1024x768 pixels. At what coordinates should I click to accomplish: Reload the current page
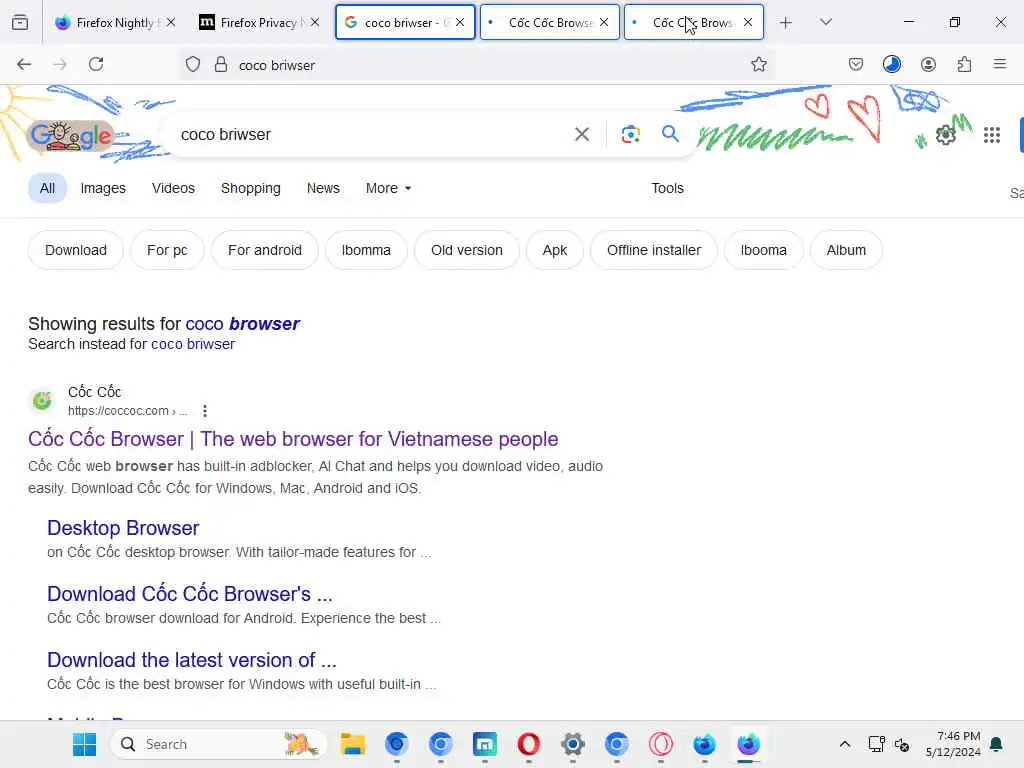pos(96,64)
